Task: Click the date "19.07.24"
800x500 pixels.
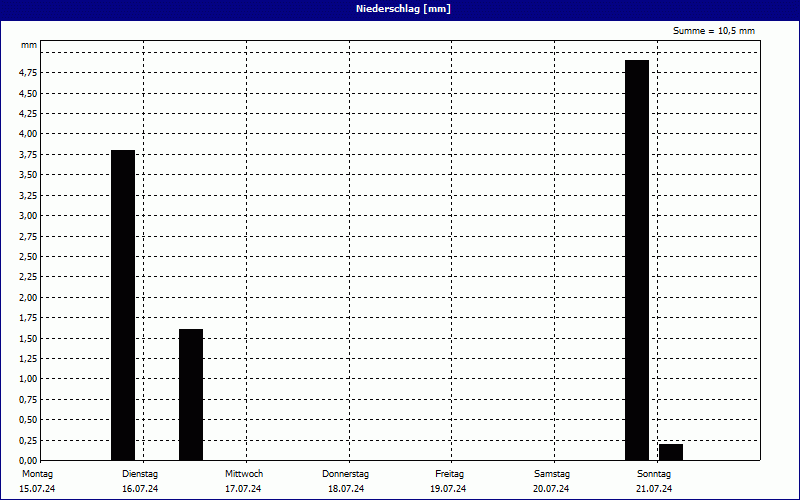Action: pos(448,489)
